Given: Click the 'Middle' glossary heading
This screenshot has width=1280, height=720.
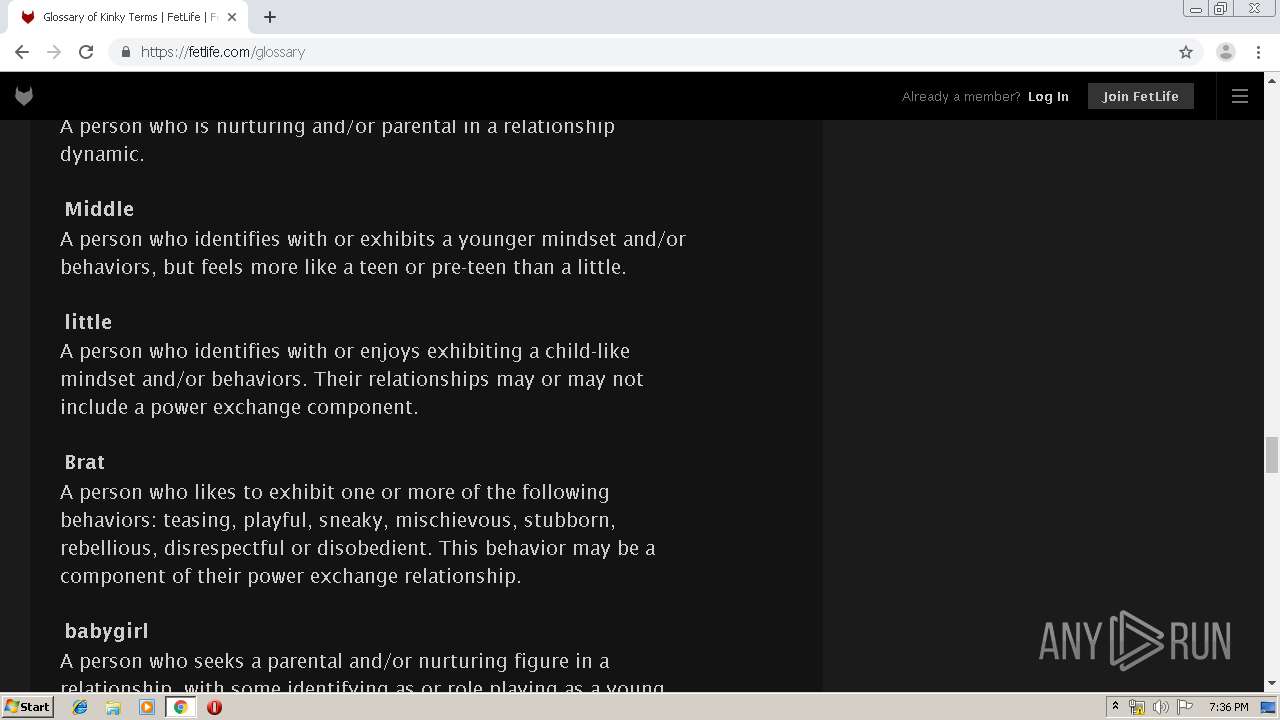Looking at the screenshot, I should click(x=99, y=209).
